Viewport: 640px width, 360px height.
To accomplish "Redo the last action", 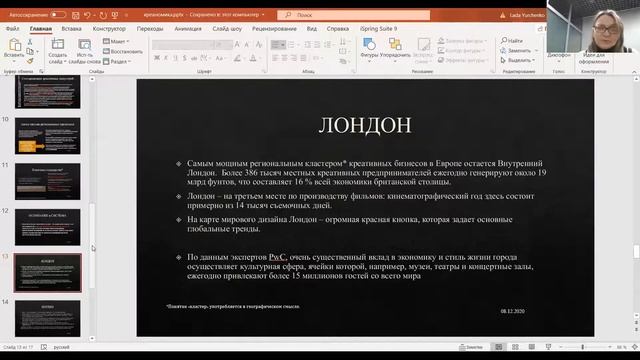I will (103, 15).
